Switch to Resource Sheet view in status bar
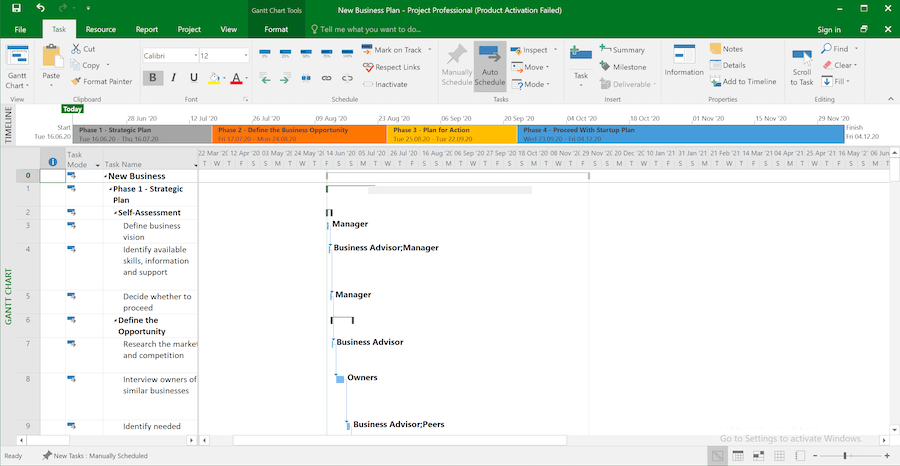 (778, 456)
